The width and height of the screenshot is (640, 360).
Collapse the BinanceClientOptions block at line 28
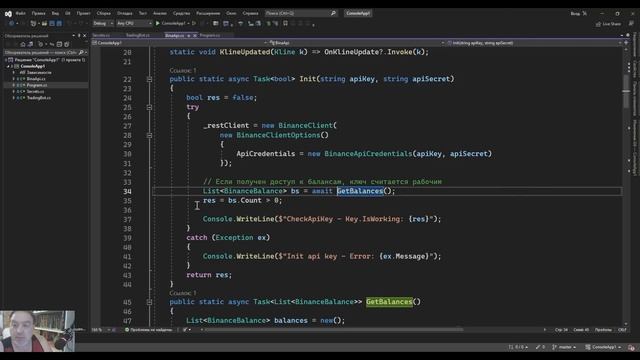pyautogui.click(x=149, y=135)
